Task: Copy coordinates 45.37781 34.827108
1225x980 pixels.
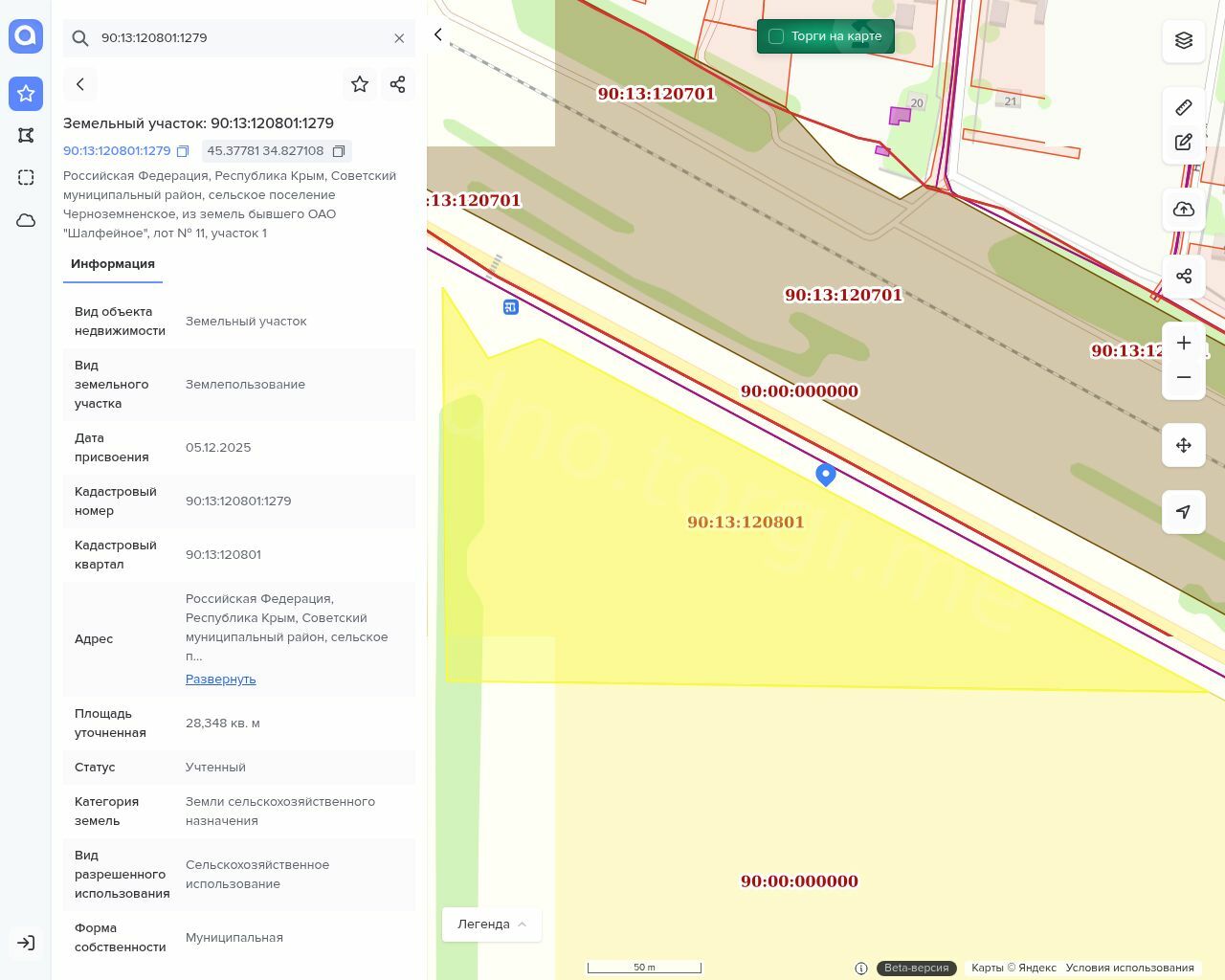Action: click(x=339, y=151)
